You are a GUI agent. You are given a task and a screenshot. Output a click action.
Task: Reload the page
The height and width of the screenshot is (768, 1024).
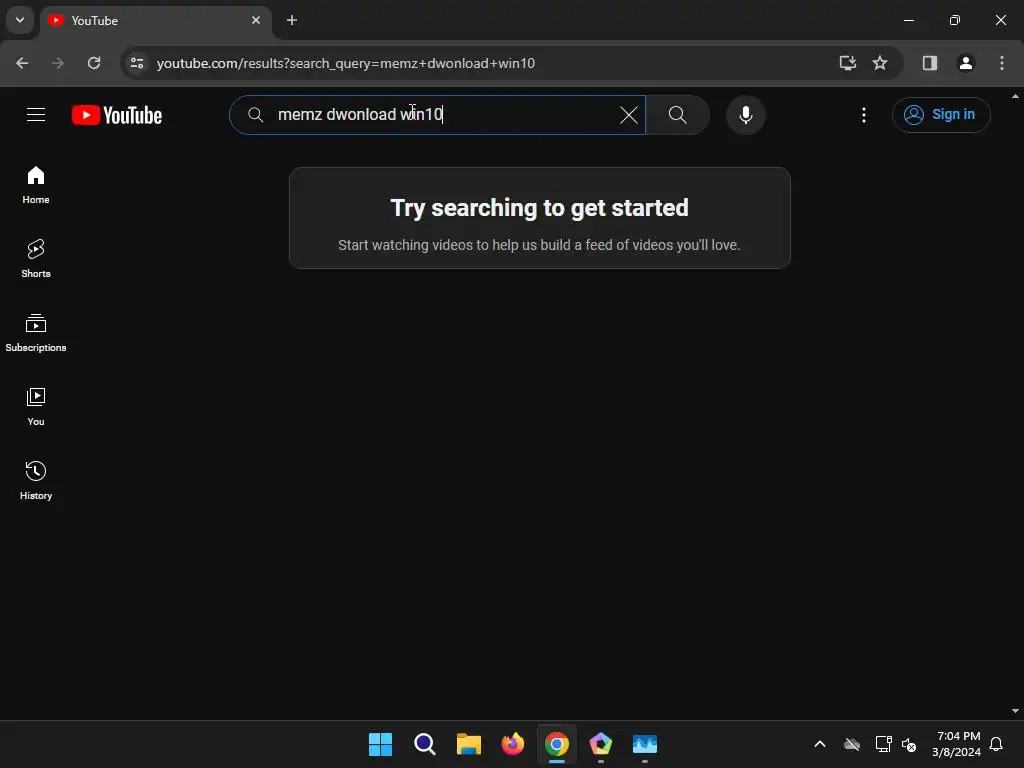tap(94, 63)
